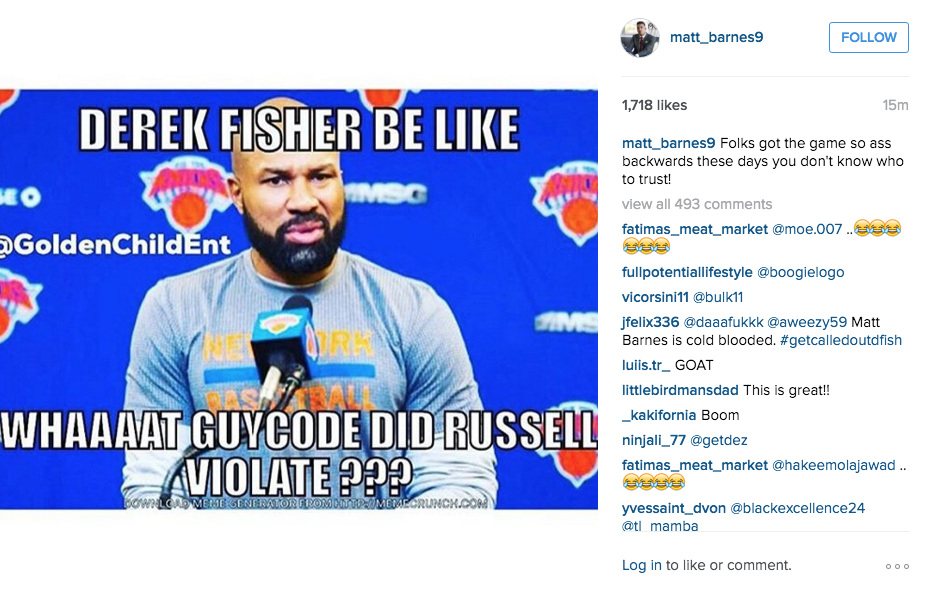This screenshot has width=931, height=596.
Task: Click the @blackexcellence24 mention
Action: [797, 509]
